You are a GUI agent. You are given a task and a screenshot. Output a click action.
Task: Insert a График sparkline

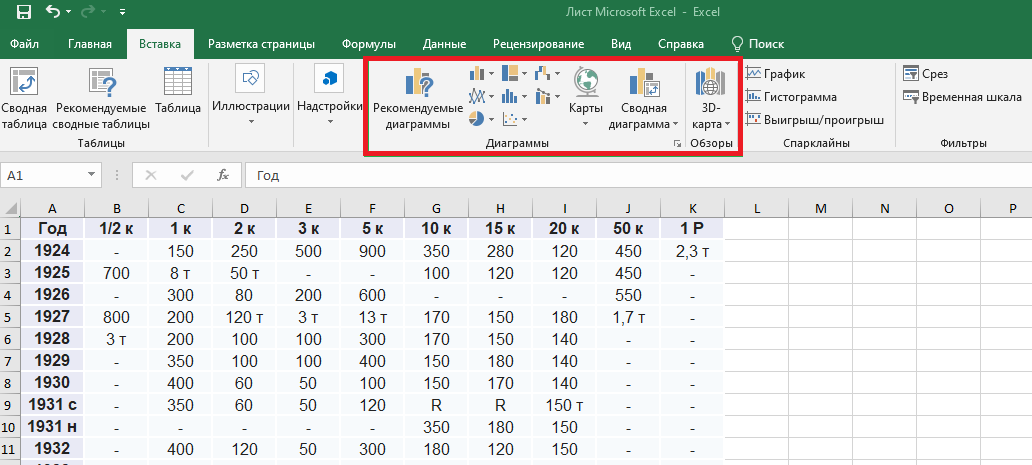(x=775, y=74)
